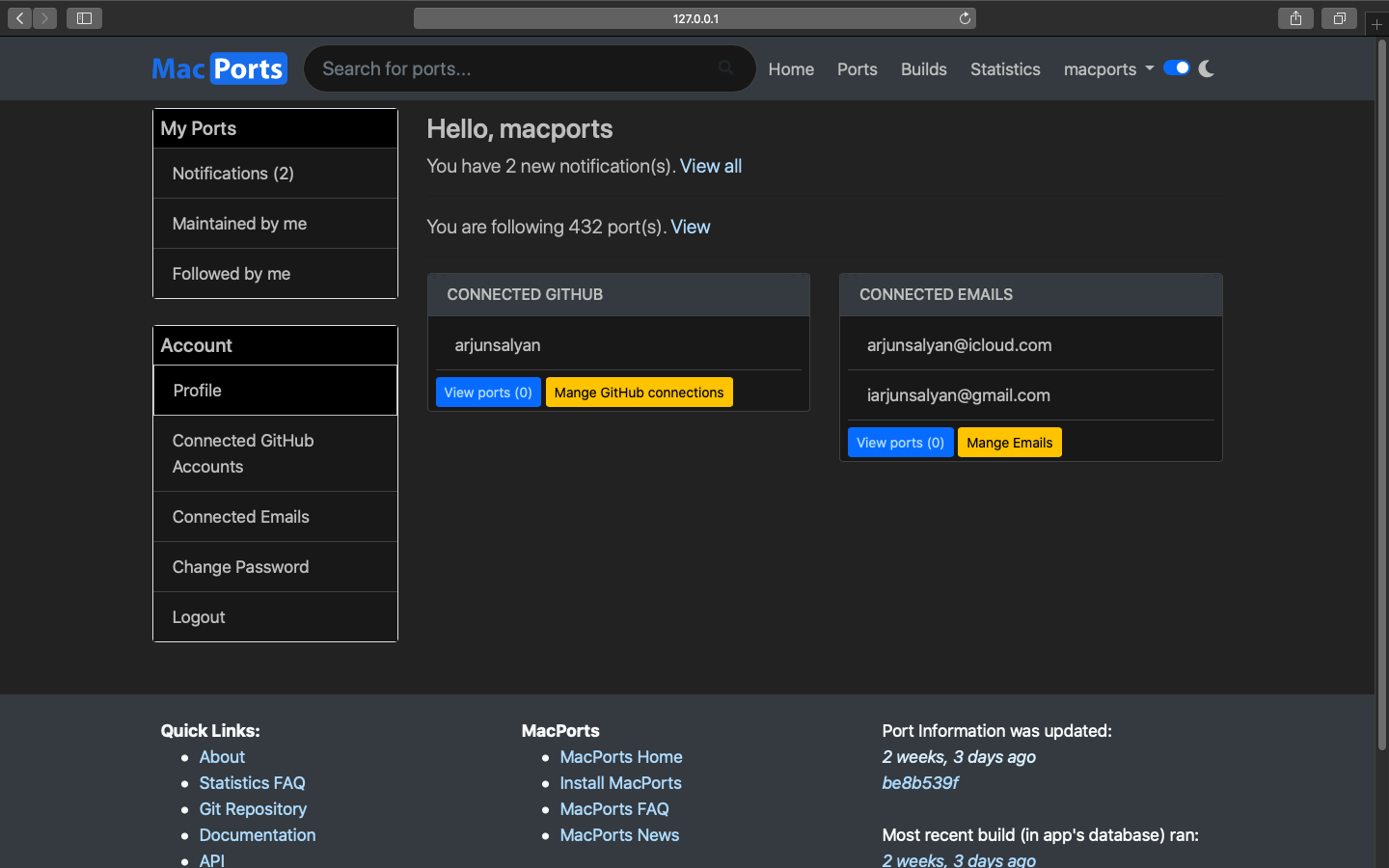Click the Search for ports field
Screen dimensions: 1389x868
[x=529, y=68]
